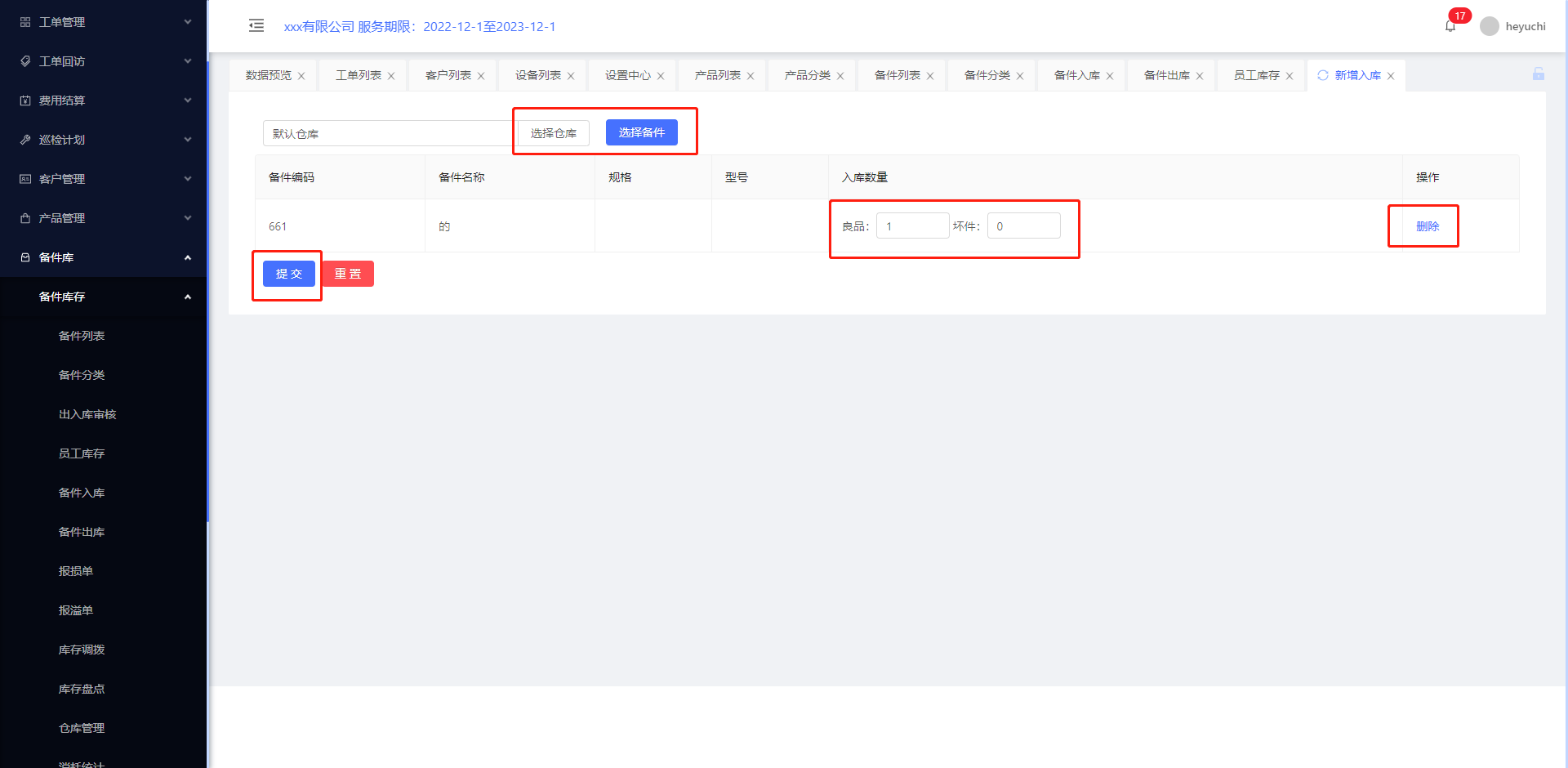Click 删除 link in the 661 row
1568x768 pixels.
1427,226
